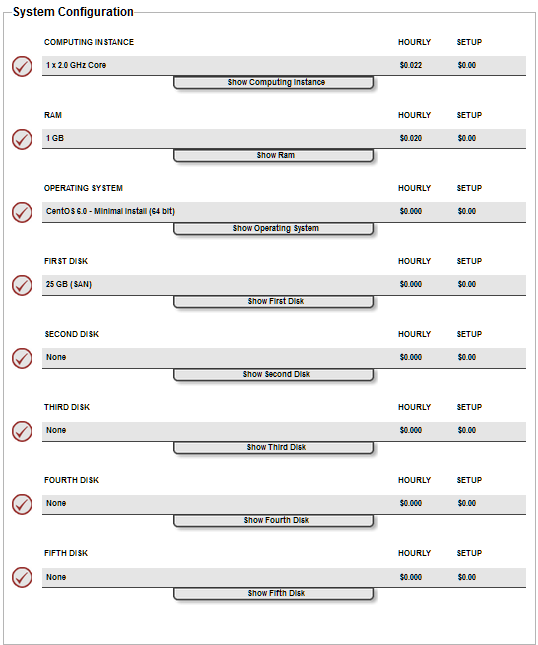The height and width of the screenshot is (645, 538).
Task: Open the Show Second Disk panel
Action: tap(274, 374)
